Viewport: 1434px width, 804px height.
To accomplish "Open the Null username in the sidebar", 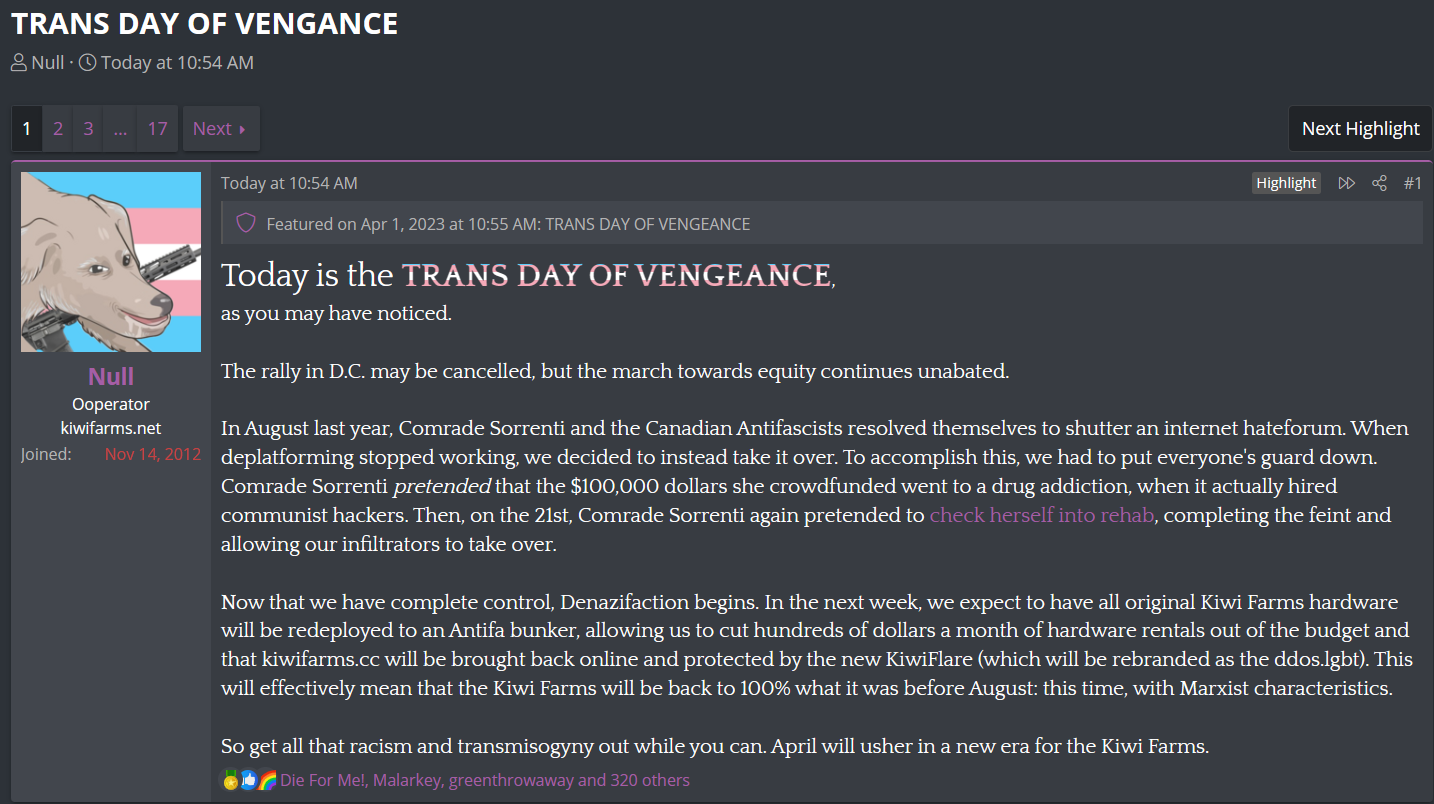I will 111,376.
